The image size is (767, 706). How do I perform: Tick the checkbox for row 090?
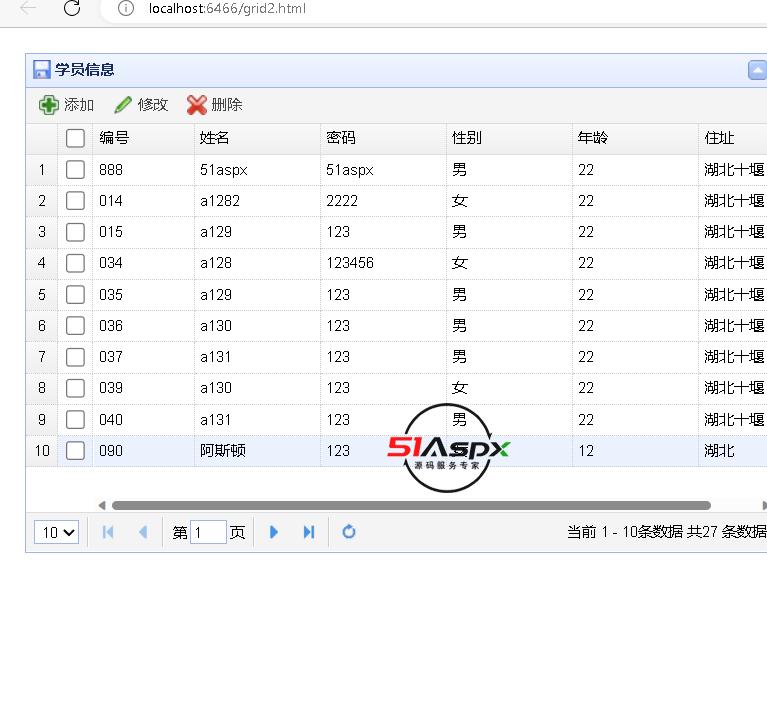click(75, 451)
